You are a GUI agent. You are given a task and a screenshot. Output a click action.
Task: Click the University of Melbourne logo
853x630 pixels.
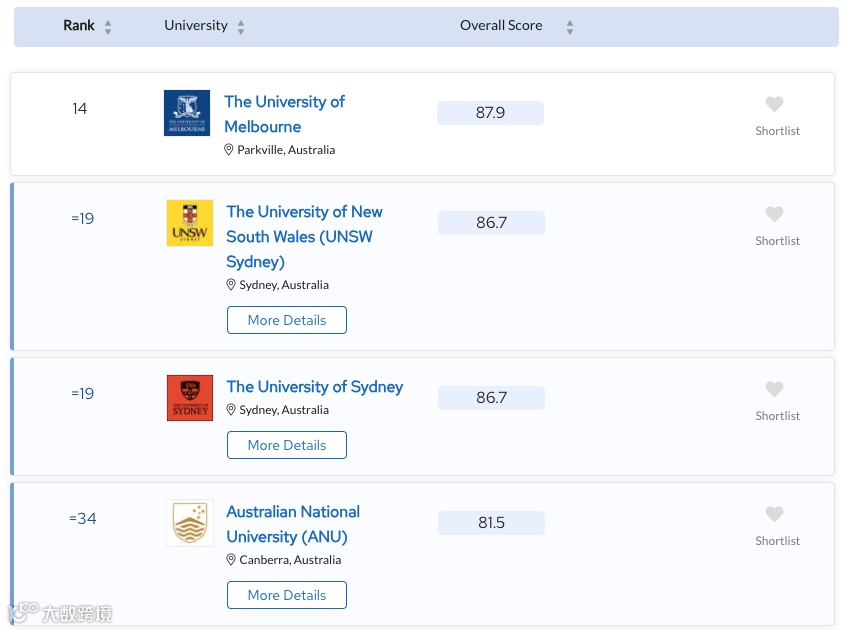click(x=187, y=113)
